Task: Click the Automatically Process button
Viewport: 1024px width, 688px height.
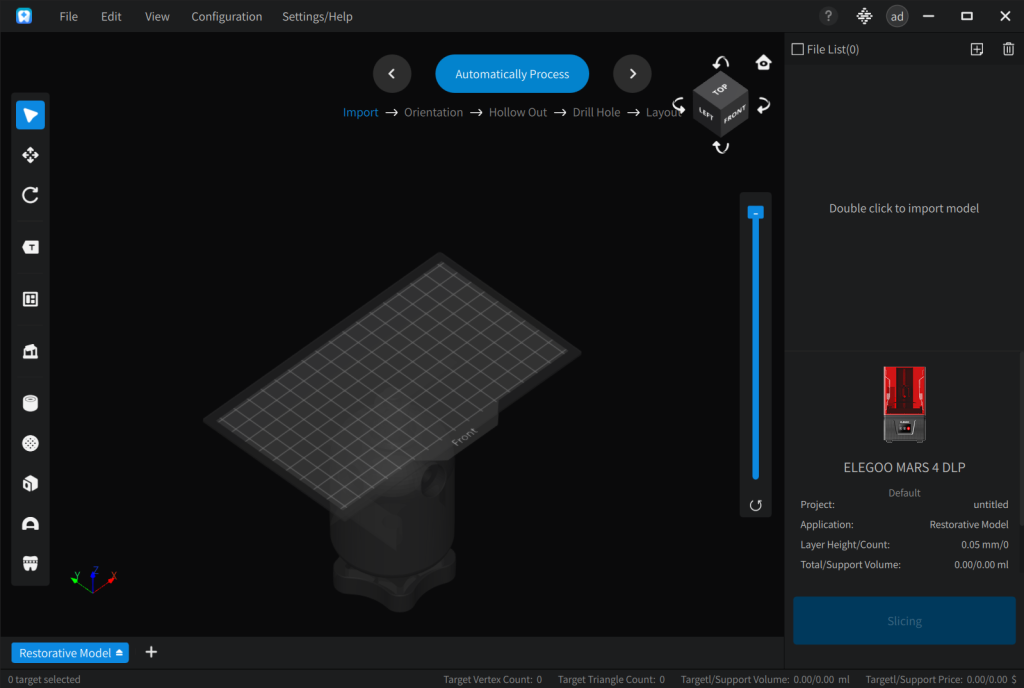Action: click(512, 74)
